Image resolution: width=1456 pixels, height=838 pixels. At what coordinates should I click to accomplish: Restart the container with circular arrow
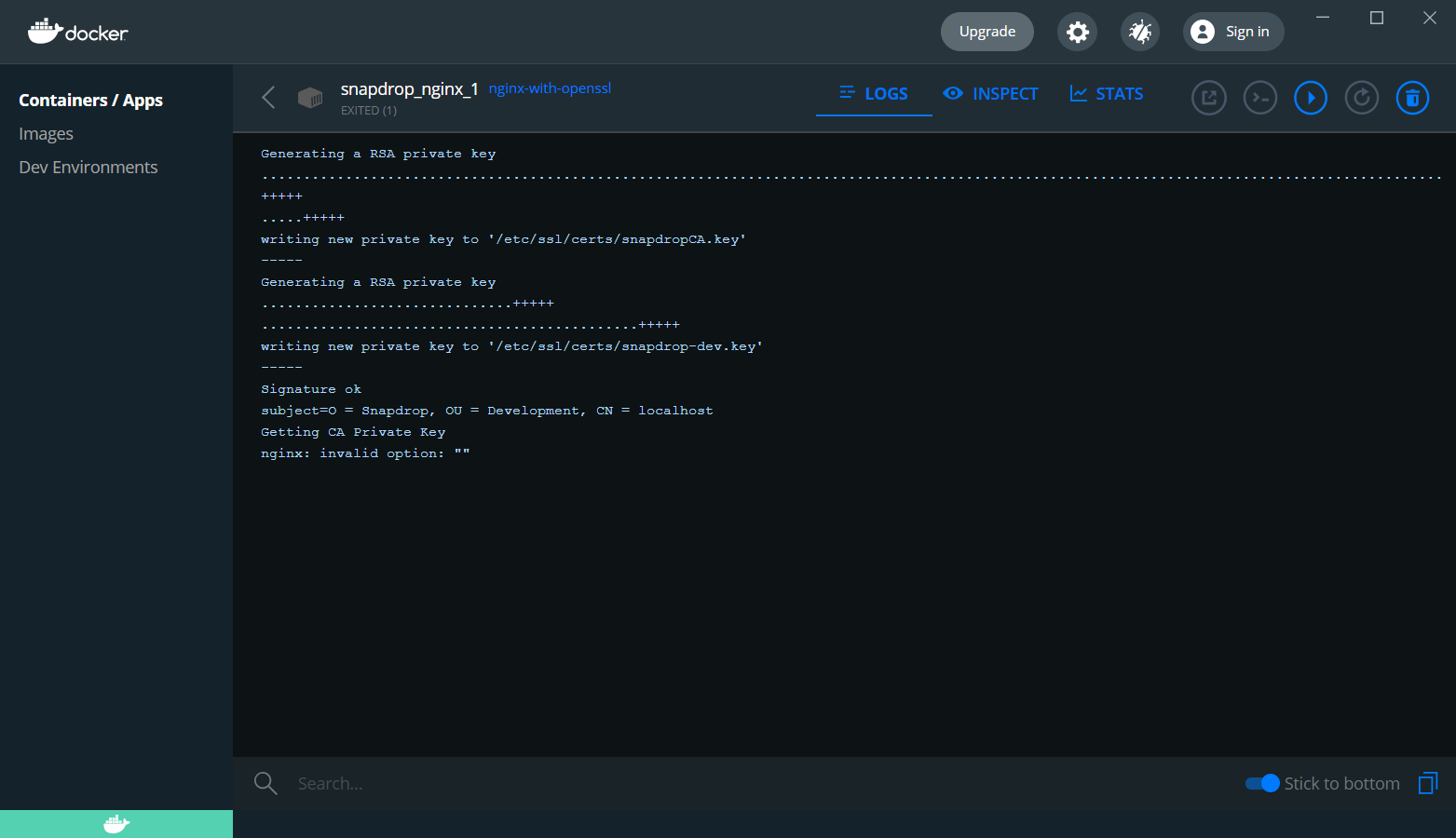click(x=1361, y=98)
